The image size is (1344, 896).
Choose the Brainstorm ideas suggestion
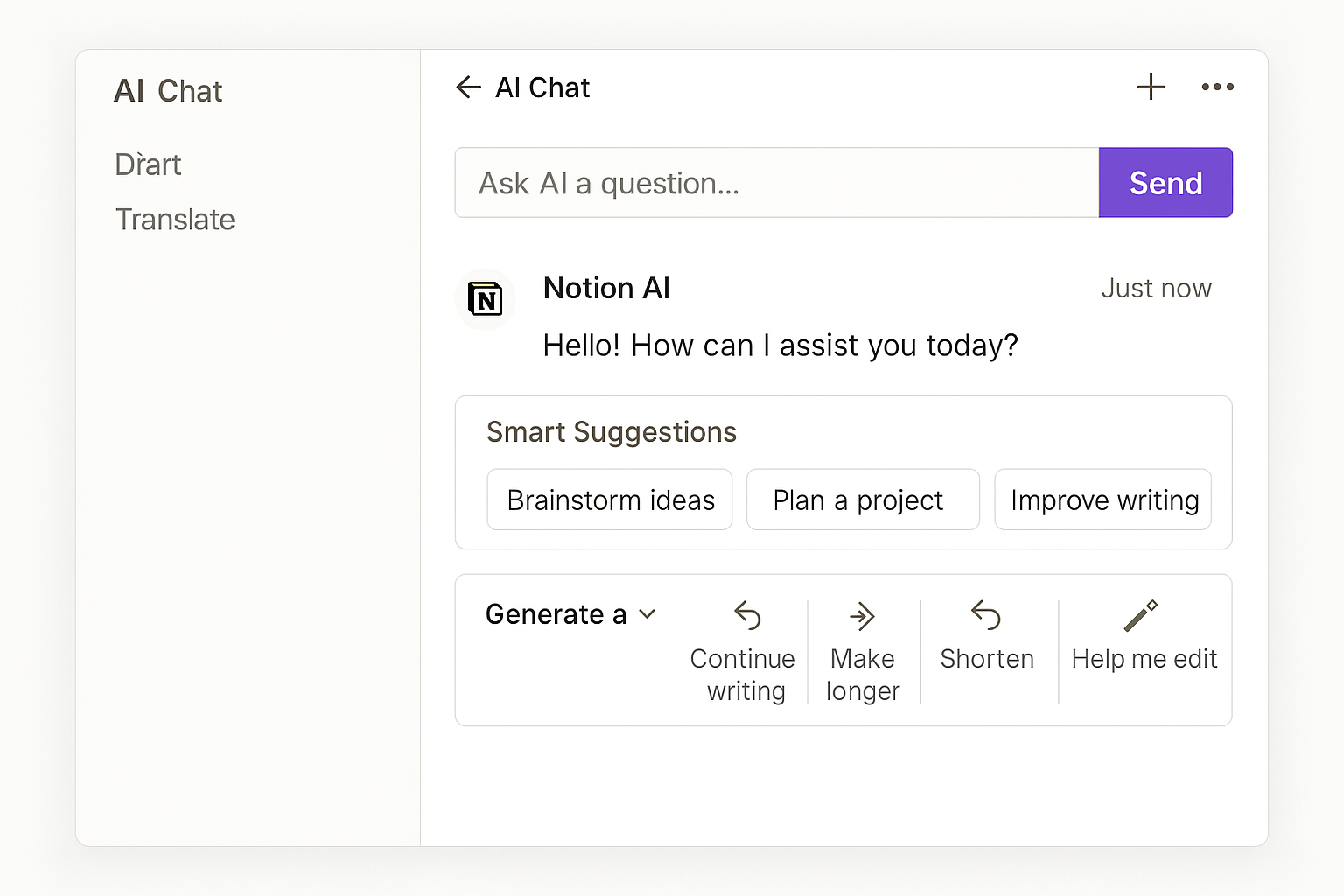pyautogui.click(x=610, y=500)
